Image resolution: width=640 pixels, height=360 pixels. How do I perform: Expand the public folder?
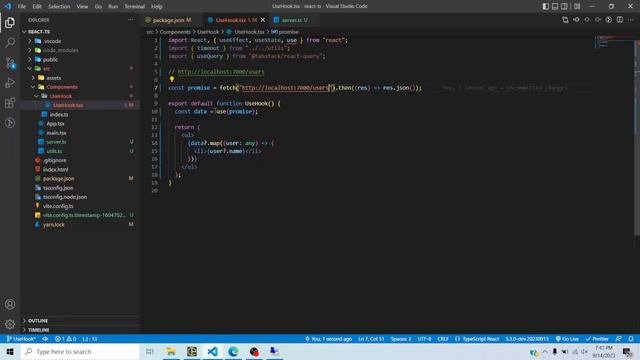(x=30, y=59)
